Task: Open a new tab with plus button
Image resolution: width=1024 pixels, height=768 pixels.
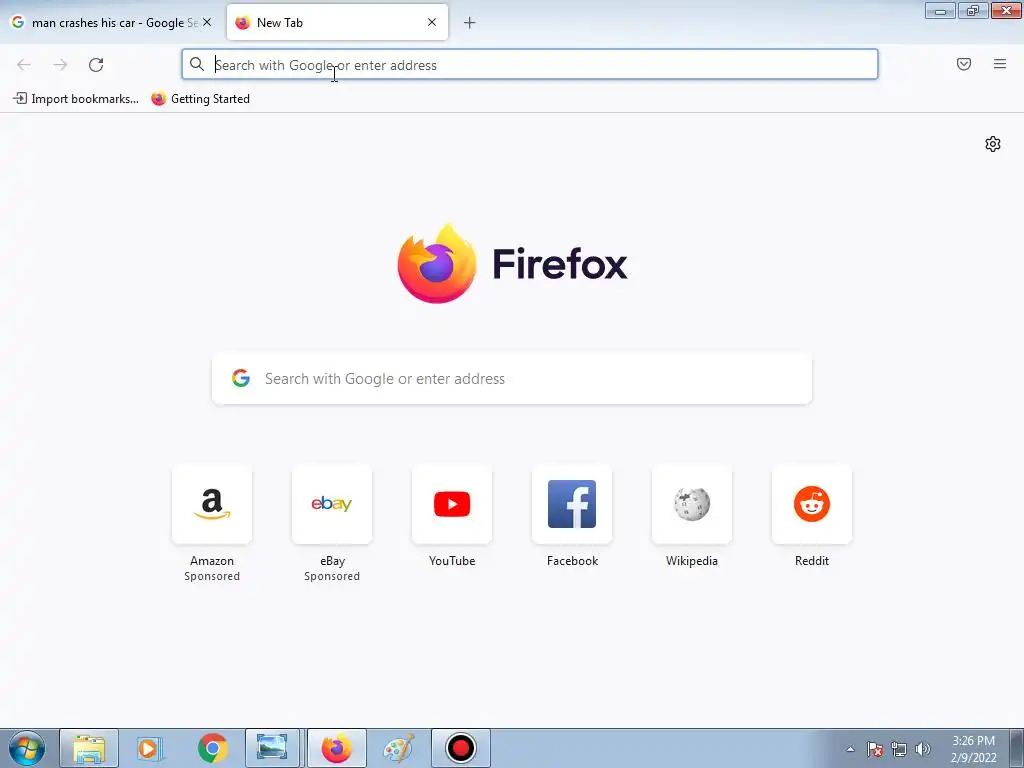Action: pyautogui.click(x=470, y=23)
